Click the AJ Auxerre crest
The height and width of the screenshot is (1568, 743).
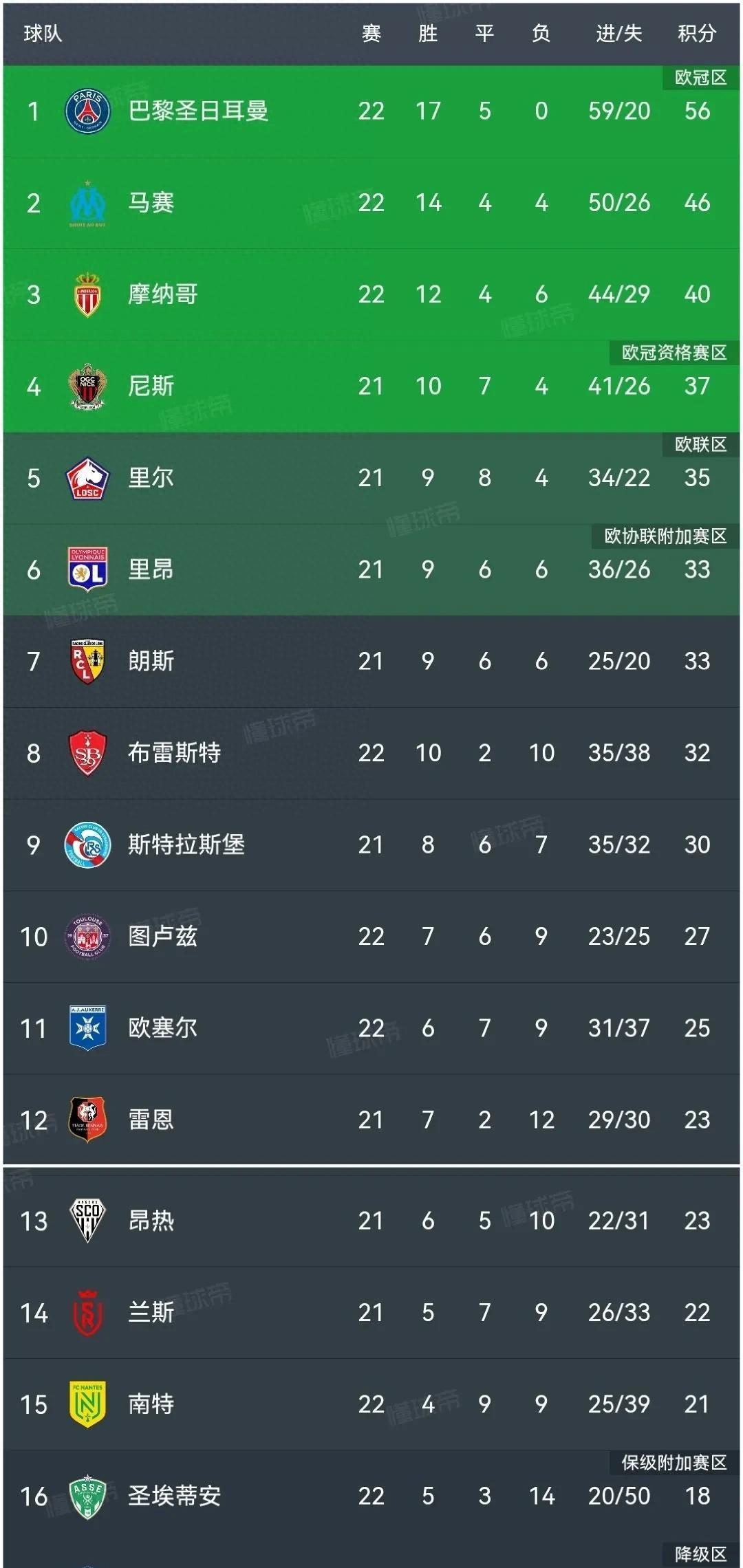(x=87, y=1028)
